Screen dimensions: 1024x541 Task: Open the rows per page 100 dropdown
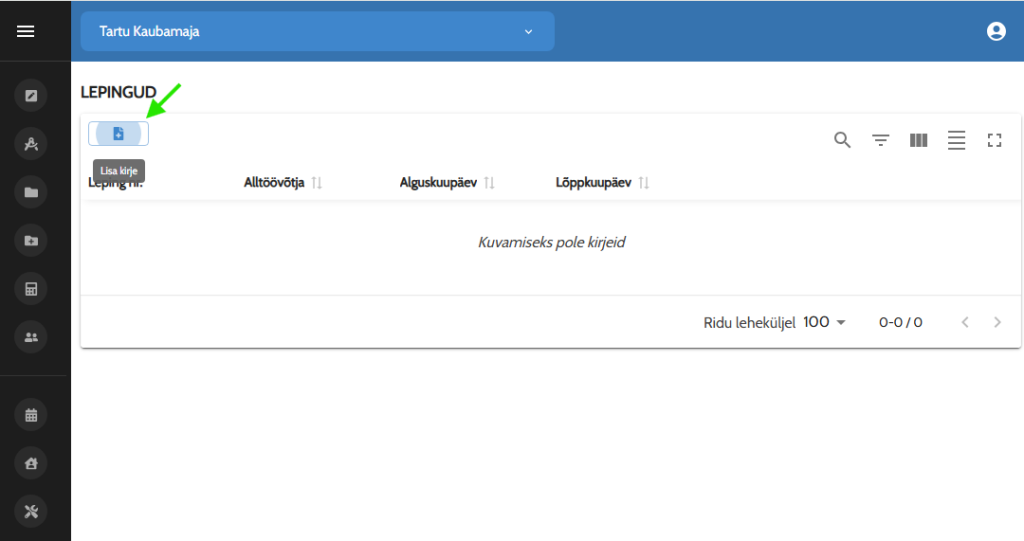pos(824,322)
